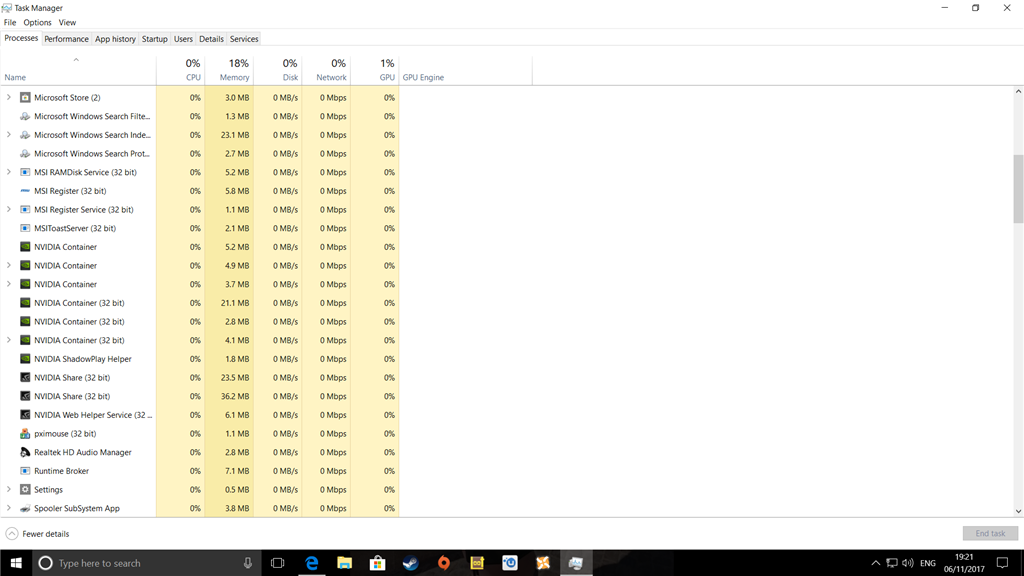Image resolution: width=1024 pixels, height=576 pixels.
Task: Select the Microsoft Windows Search Prot... row name
Action: [92, 153]
